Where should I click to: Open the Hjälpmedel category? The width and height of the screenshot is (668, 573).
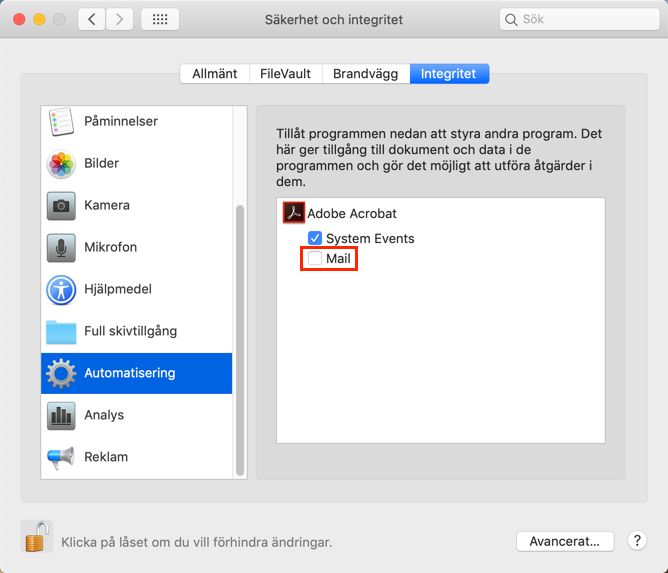tap(137, 289)
